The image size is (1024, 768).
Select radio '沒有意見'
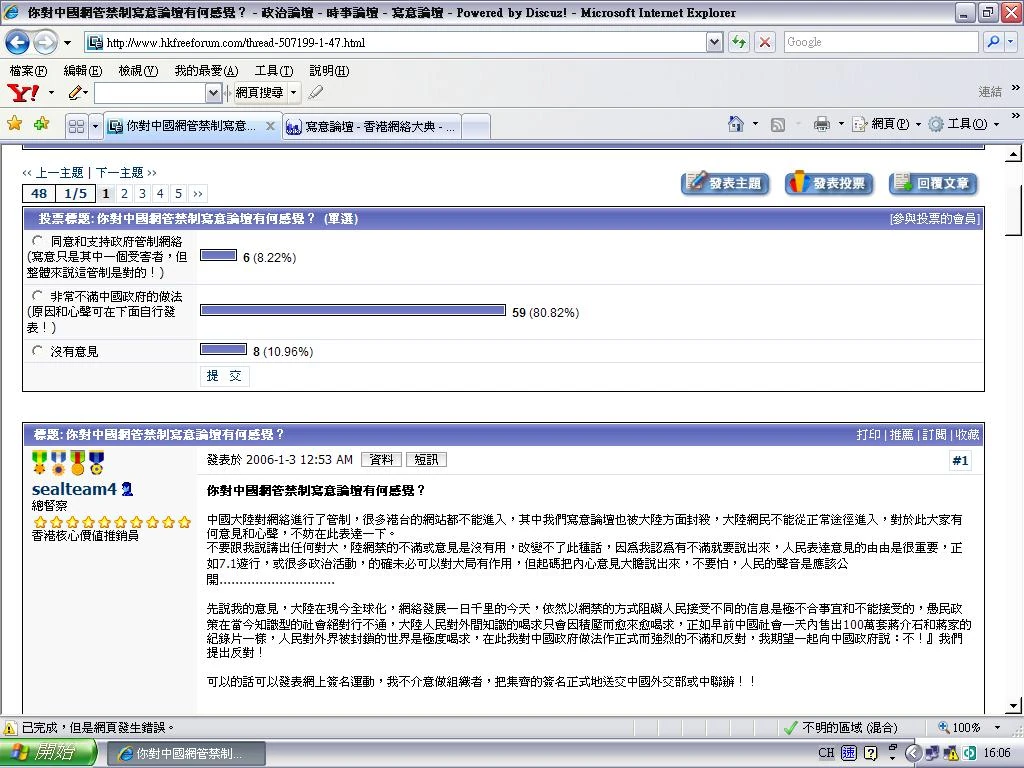37,351
